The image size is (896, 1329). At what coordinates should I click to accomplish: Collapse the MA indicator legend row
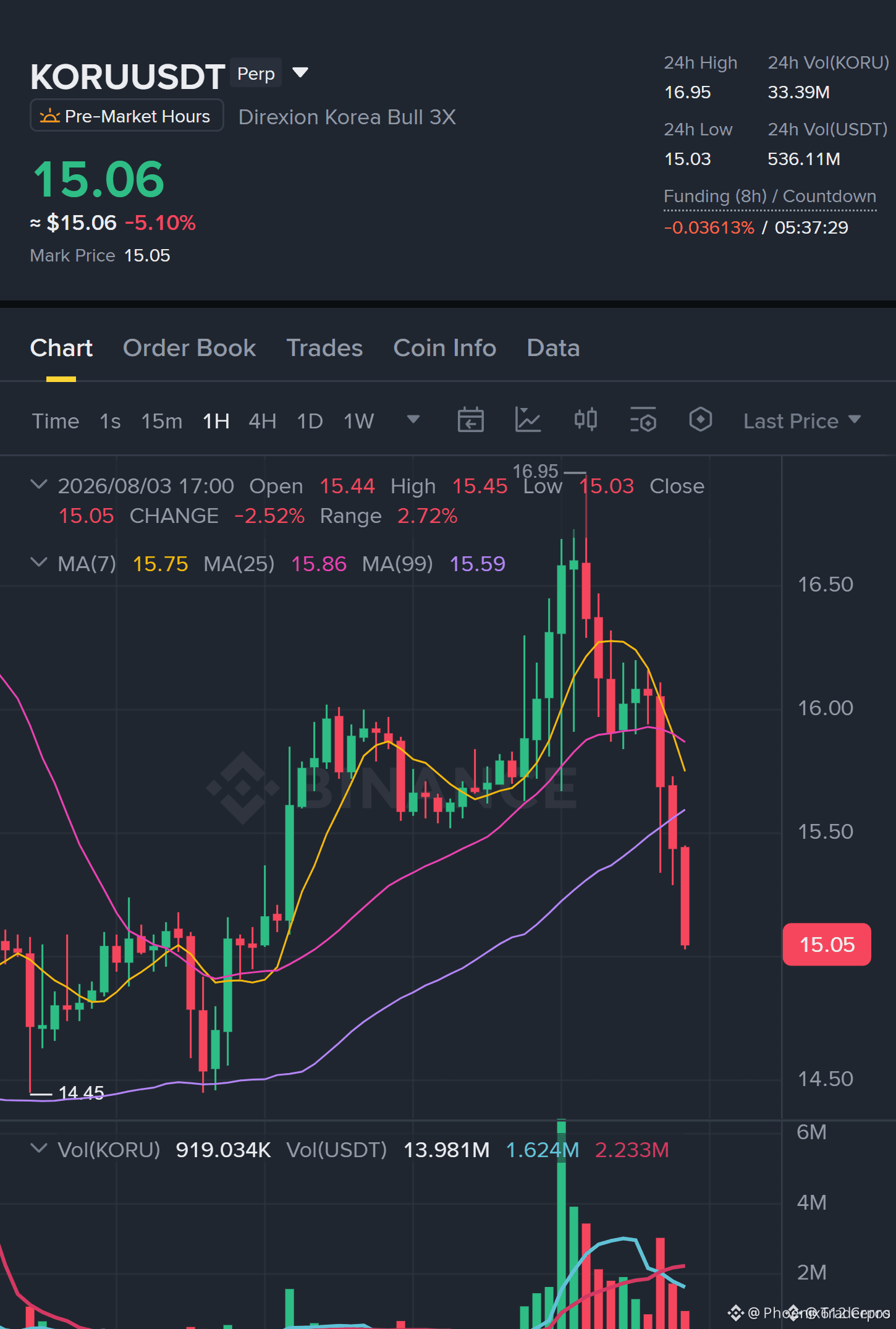39,563
